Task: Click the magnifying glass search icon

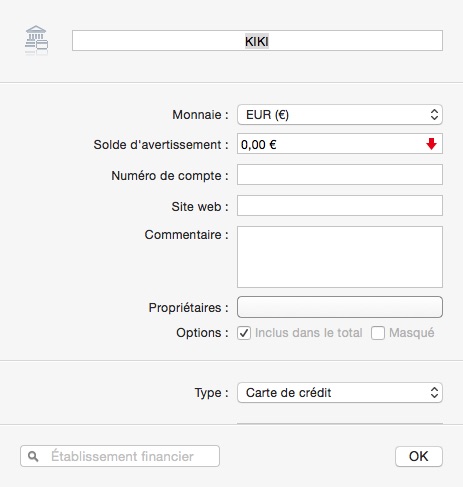Action: click(x=33, y=456)
